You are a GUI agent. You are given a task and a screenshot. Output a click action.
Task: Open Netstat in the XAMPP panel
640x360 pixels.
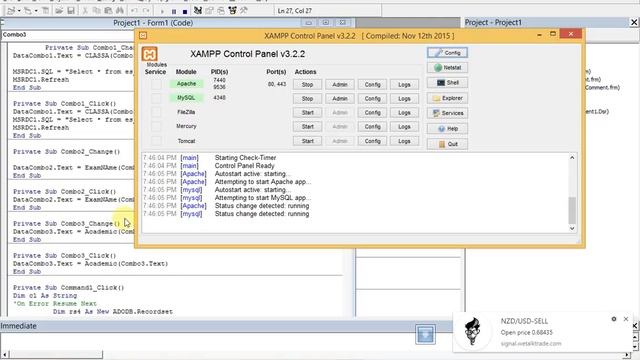447,68
